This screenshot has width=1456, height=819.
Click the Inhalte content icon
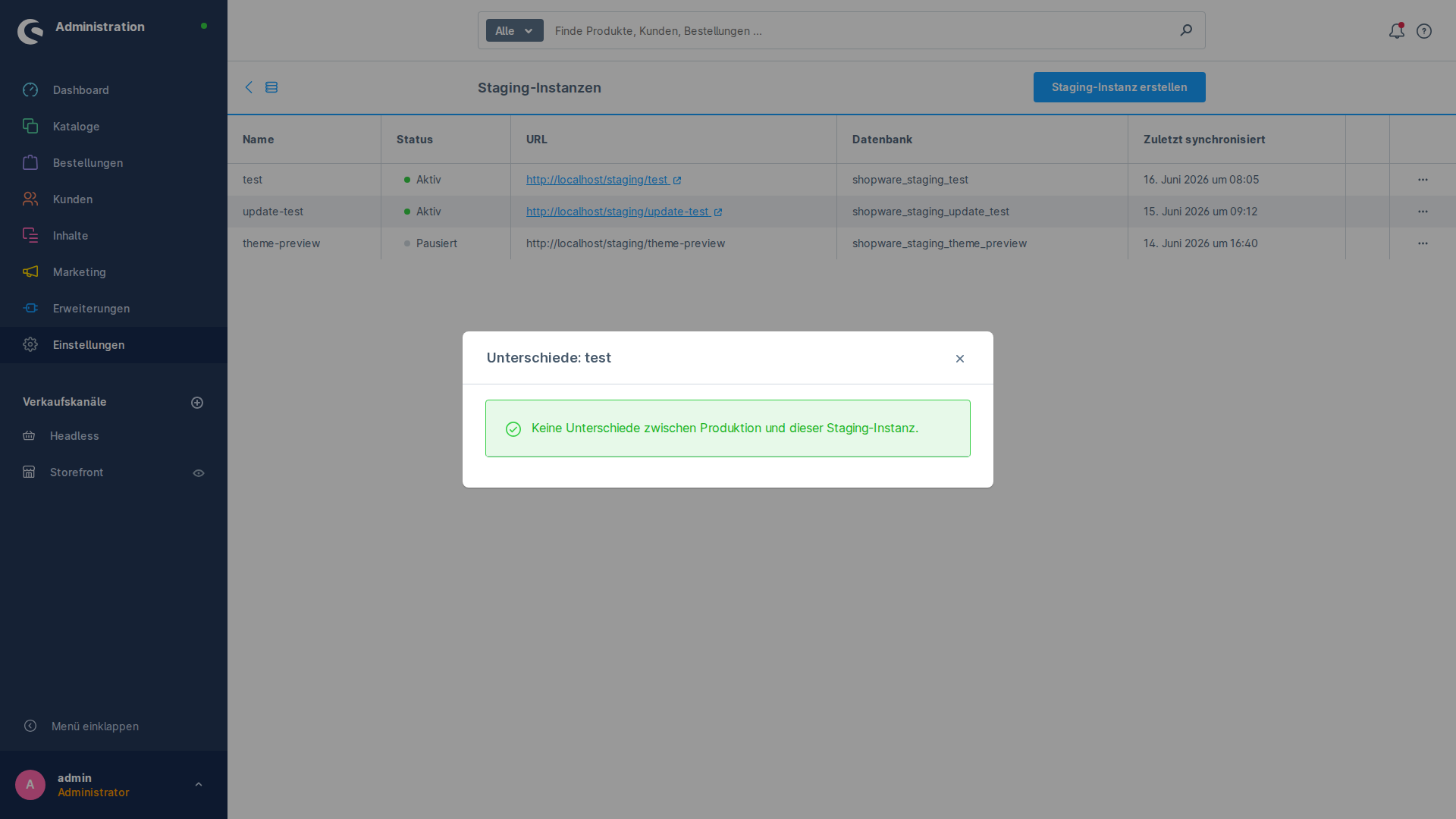pos(30,236)
